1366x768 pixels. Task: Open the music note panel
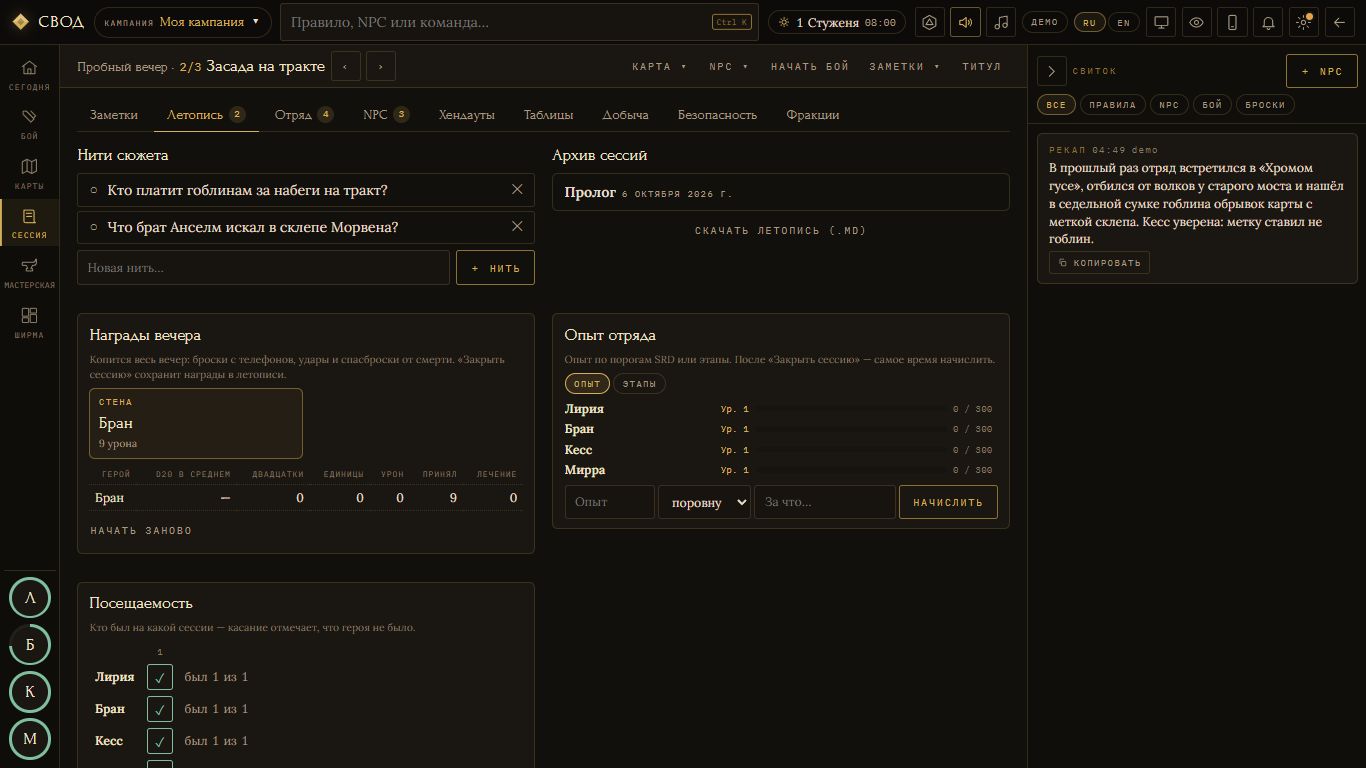point(1001,22)
